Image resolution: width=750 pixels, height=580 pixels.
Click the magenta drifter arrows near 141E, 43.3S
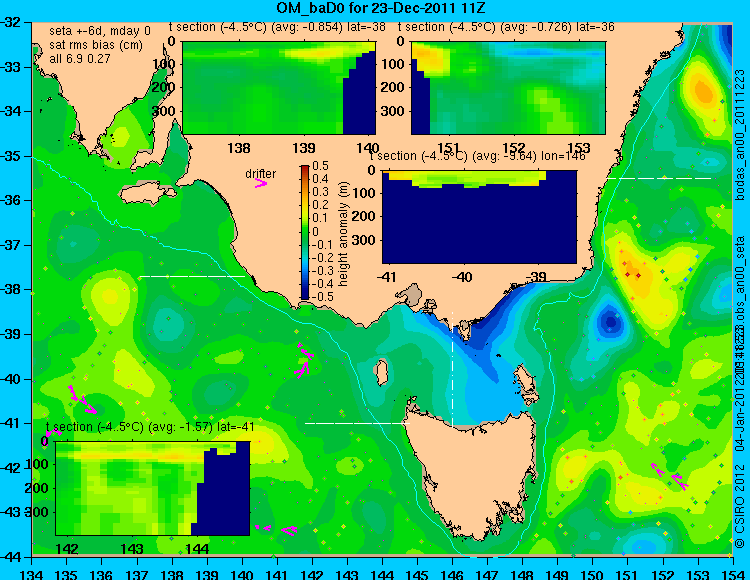pos(276,528)
